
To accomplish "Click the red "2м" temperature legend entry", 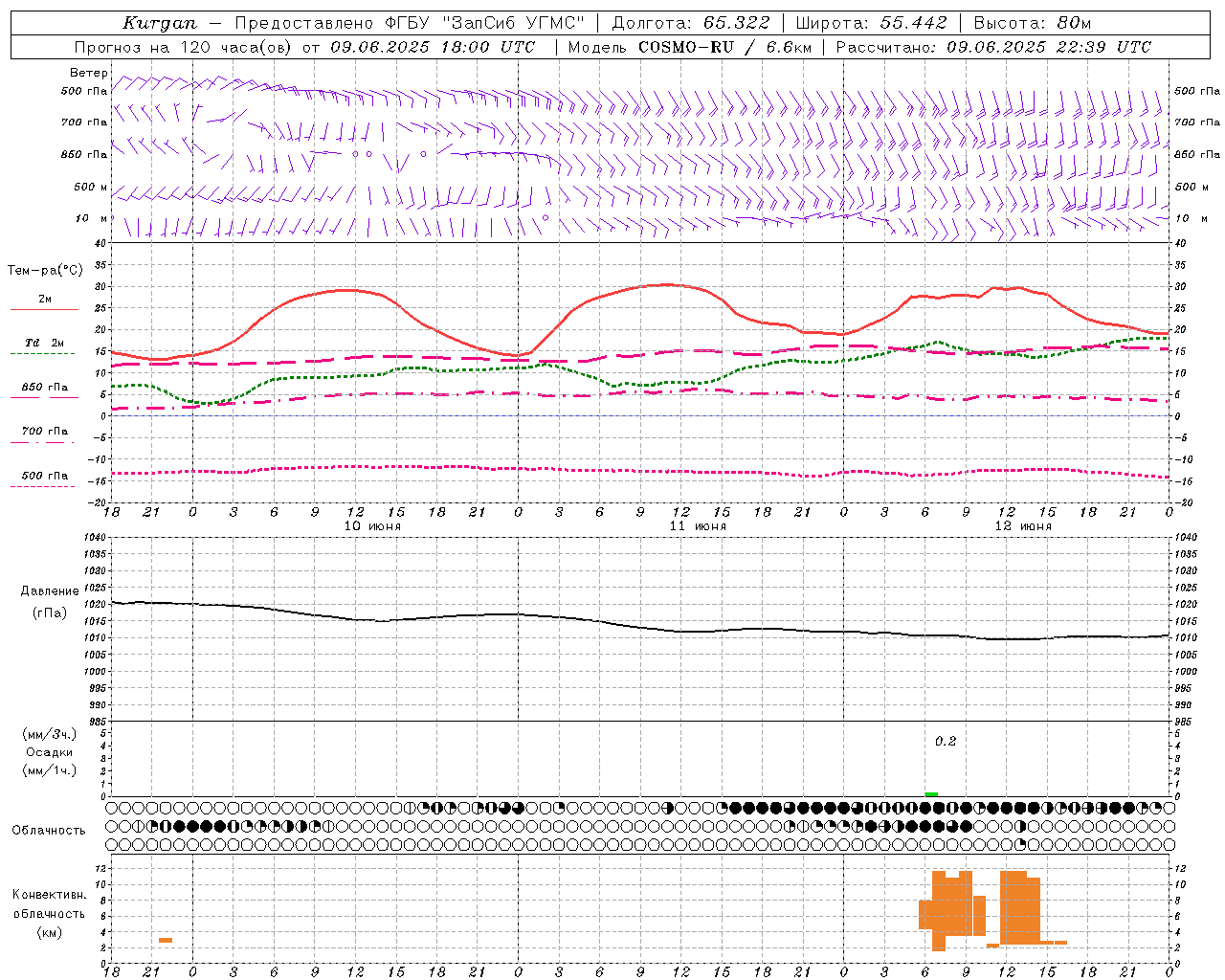I will point(45,302).
